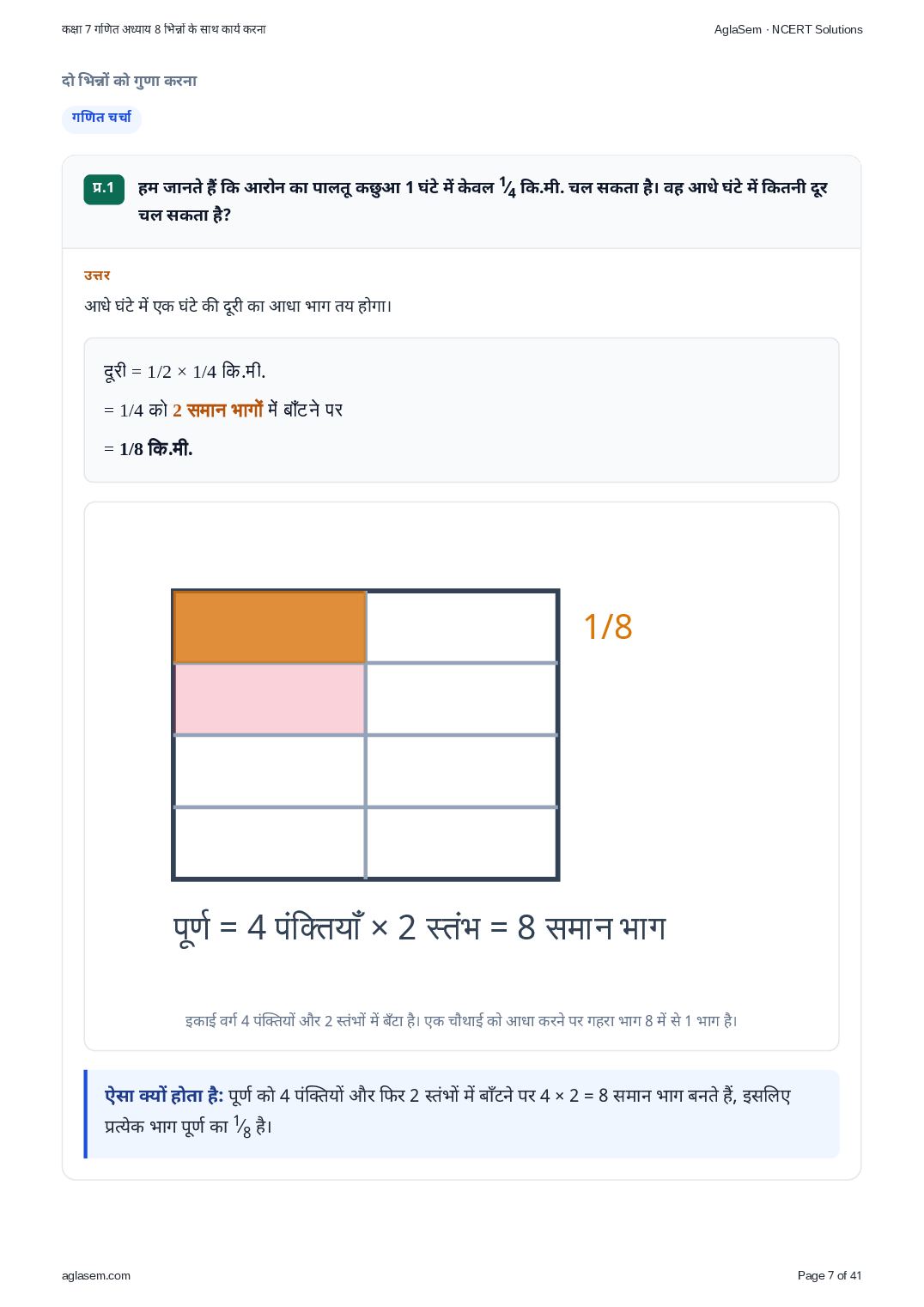Click the ऐसा क्यों होता है note label
The width and height of the screenshot is (924, 1307).
click(164, 1096)
